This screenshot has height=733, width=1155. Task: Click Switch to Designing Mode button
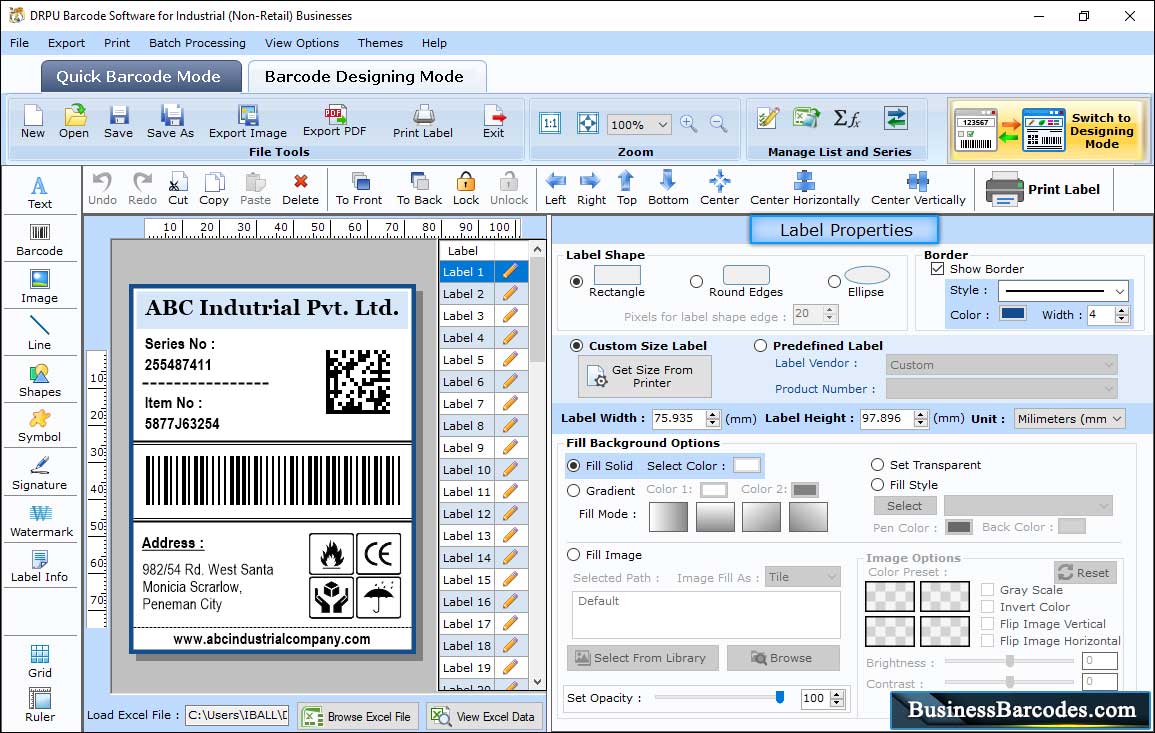[x=1047, y=130]
